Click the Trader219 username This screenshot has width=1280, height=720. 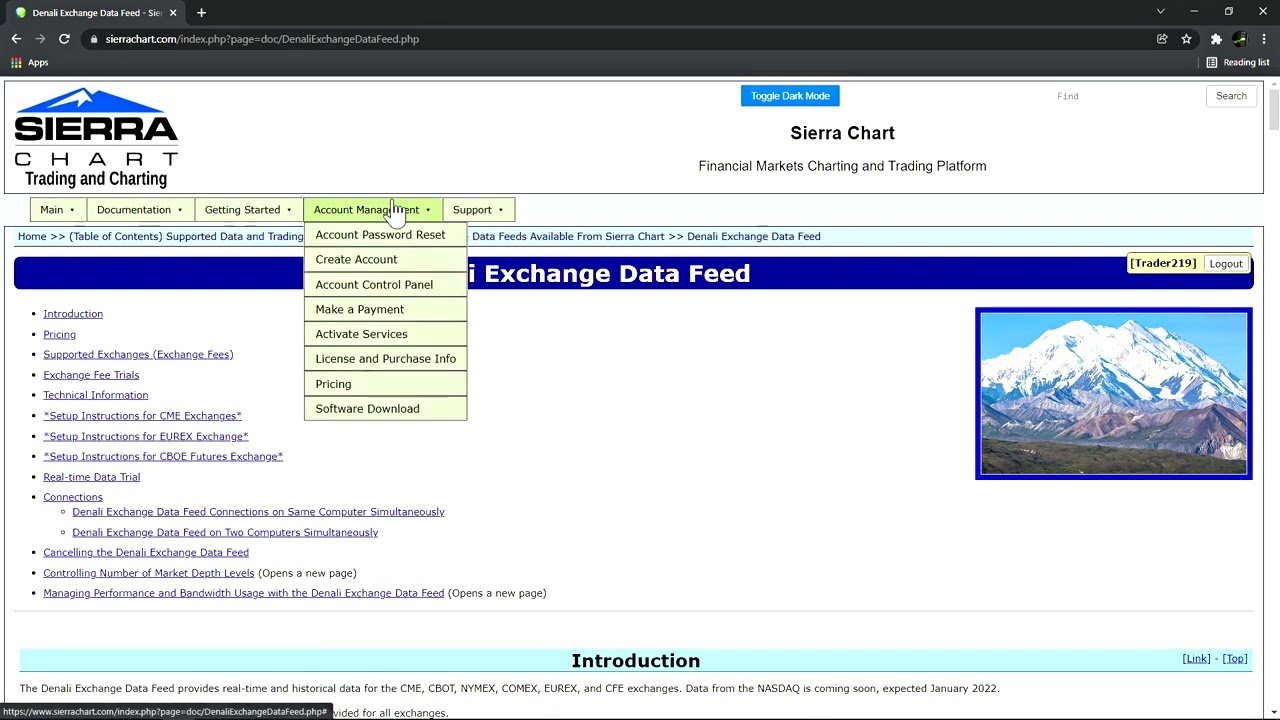1163,263
